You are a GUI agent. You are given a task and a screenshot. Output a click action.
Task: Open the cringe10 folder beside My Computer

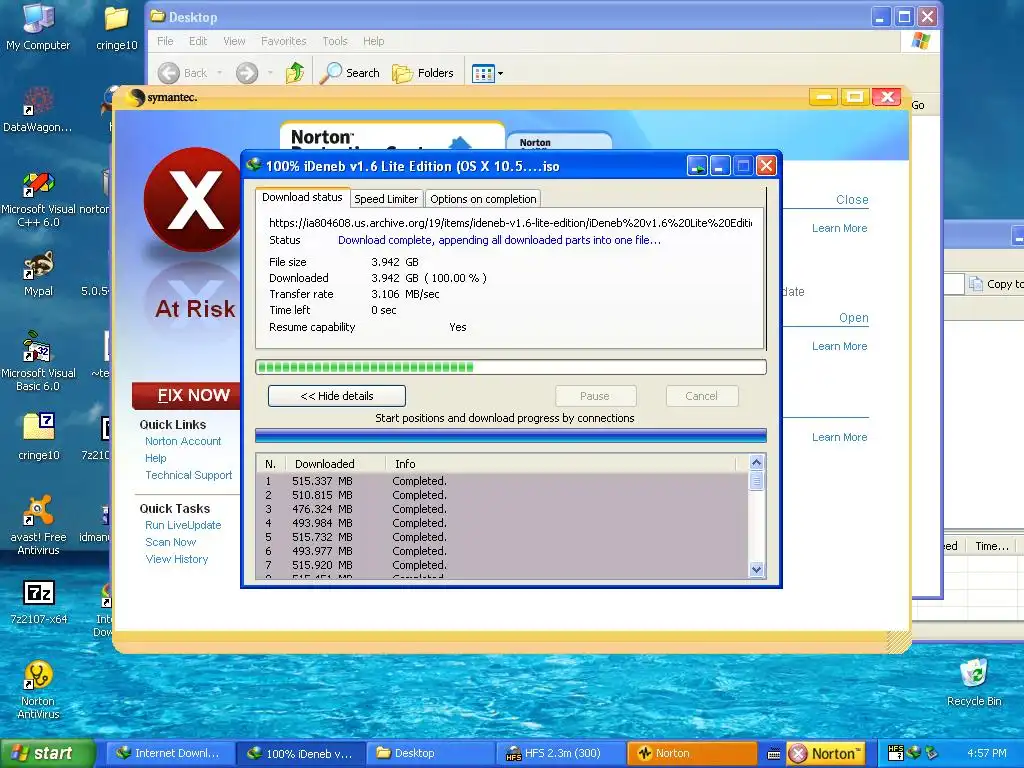pyautogui.click(x=116, y=27)
